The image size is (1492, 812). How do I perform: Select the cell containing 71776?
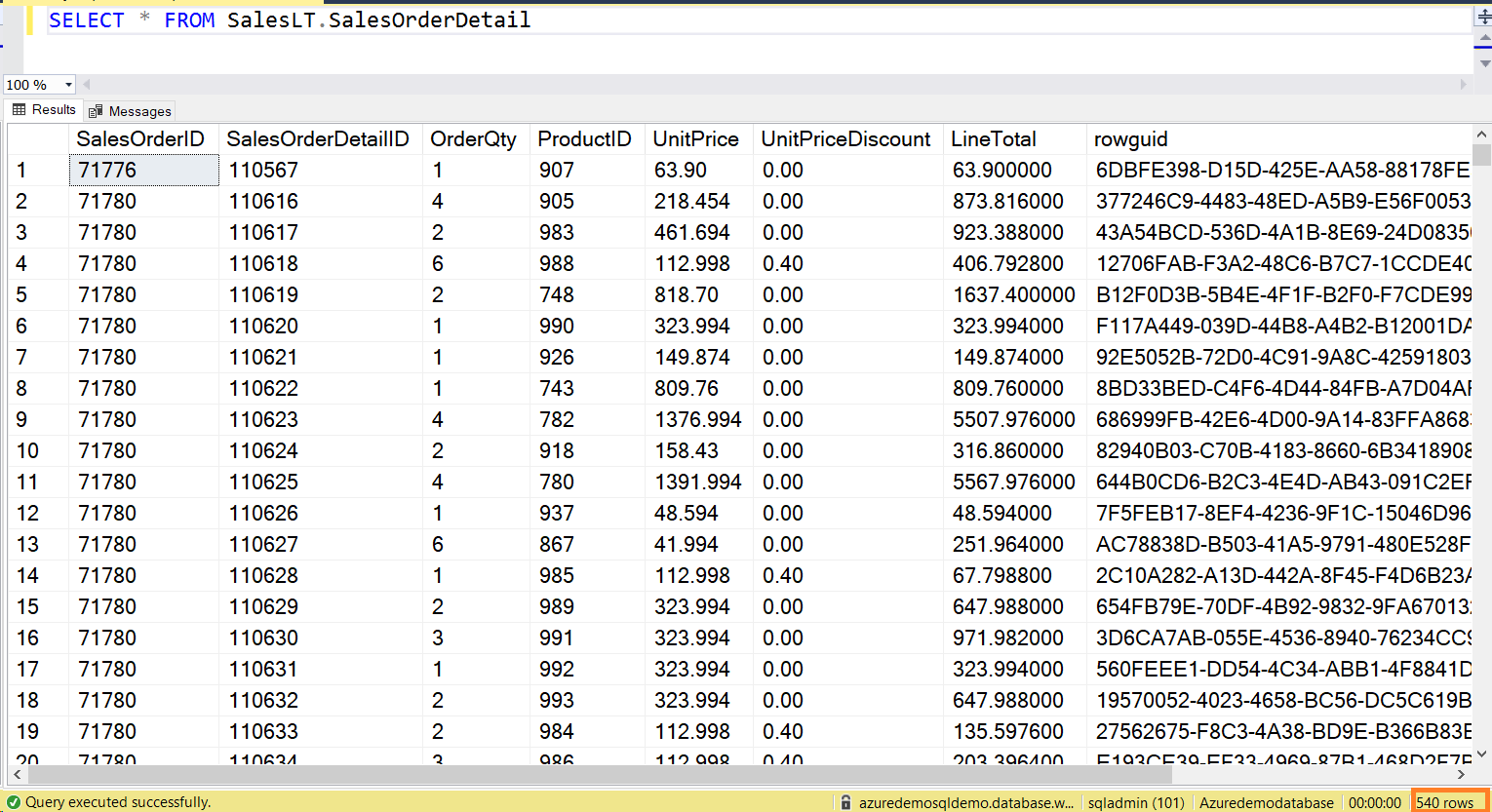[x=142, y=170]
